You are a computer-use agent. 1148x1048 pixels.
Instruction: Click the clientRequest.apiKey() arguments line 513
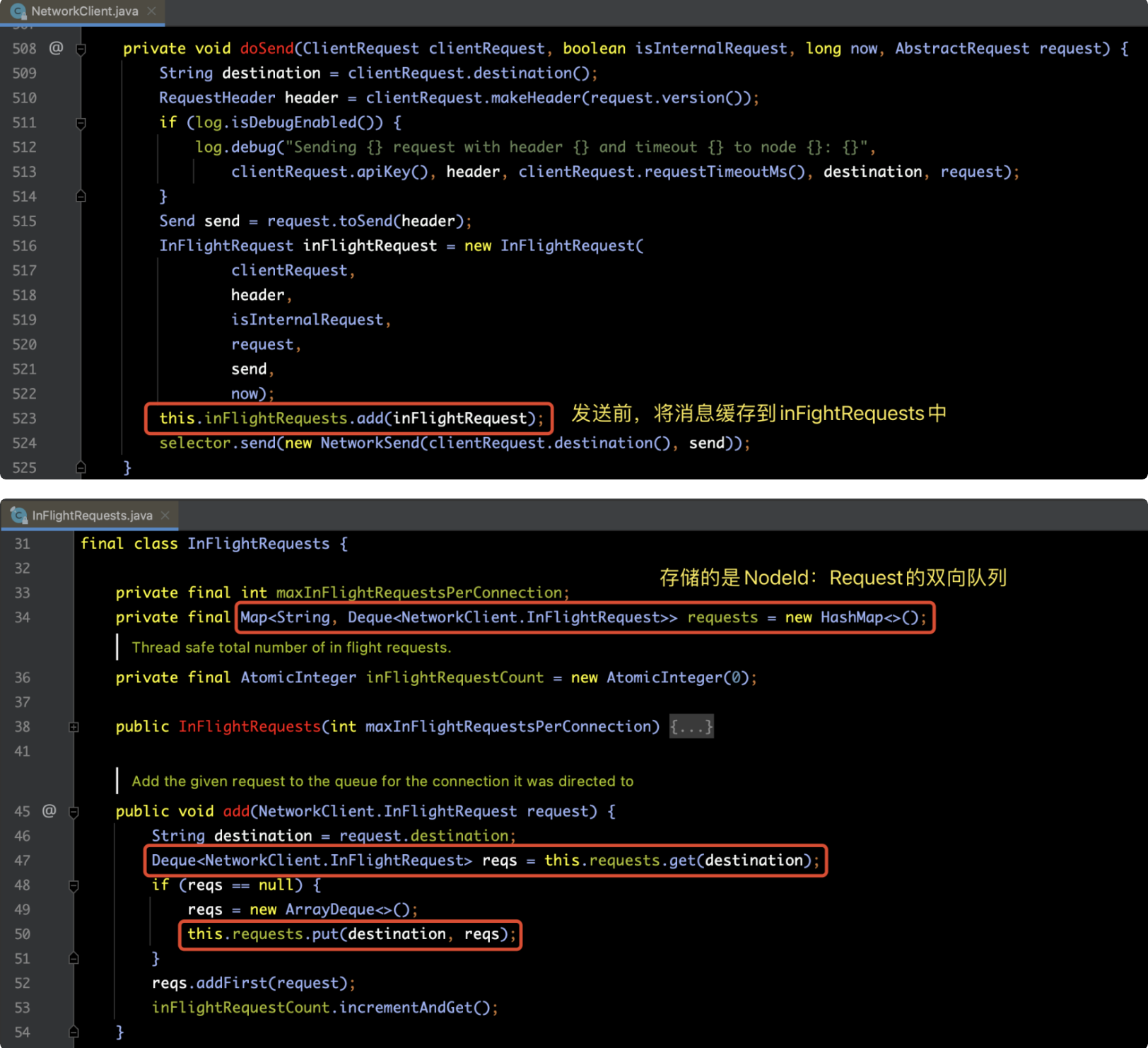(626, 172)
